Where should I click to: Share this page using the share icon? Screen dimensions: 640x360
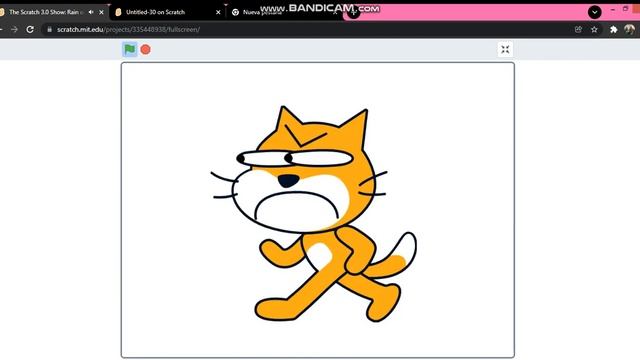tap(578, 29)
